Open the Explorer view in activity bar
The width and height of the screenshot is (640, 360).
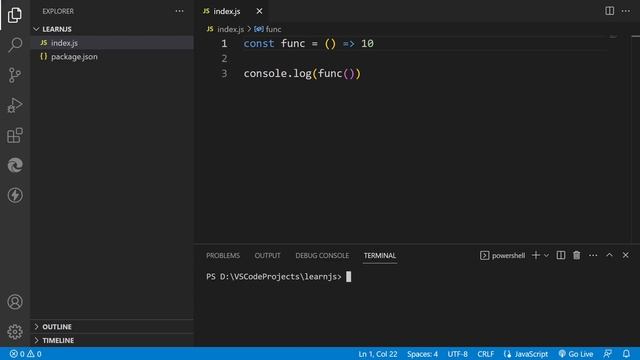pyautogui.click(x=15, y=15)
